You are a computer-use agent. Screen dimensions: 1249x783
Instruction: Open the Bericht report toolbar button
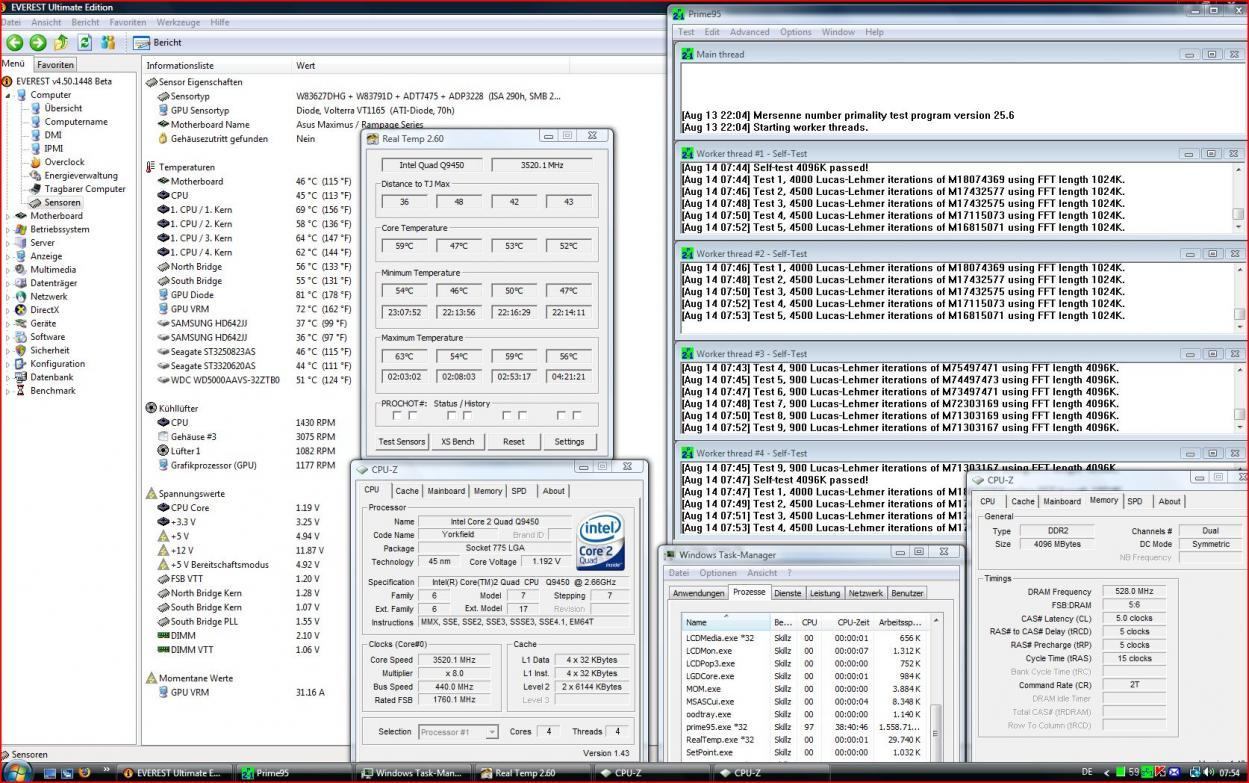(x=157, y=43)
